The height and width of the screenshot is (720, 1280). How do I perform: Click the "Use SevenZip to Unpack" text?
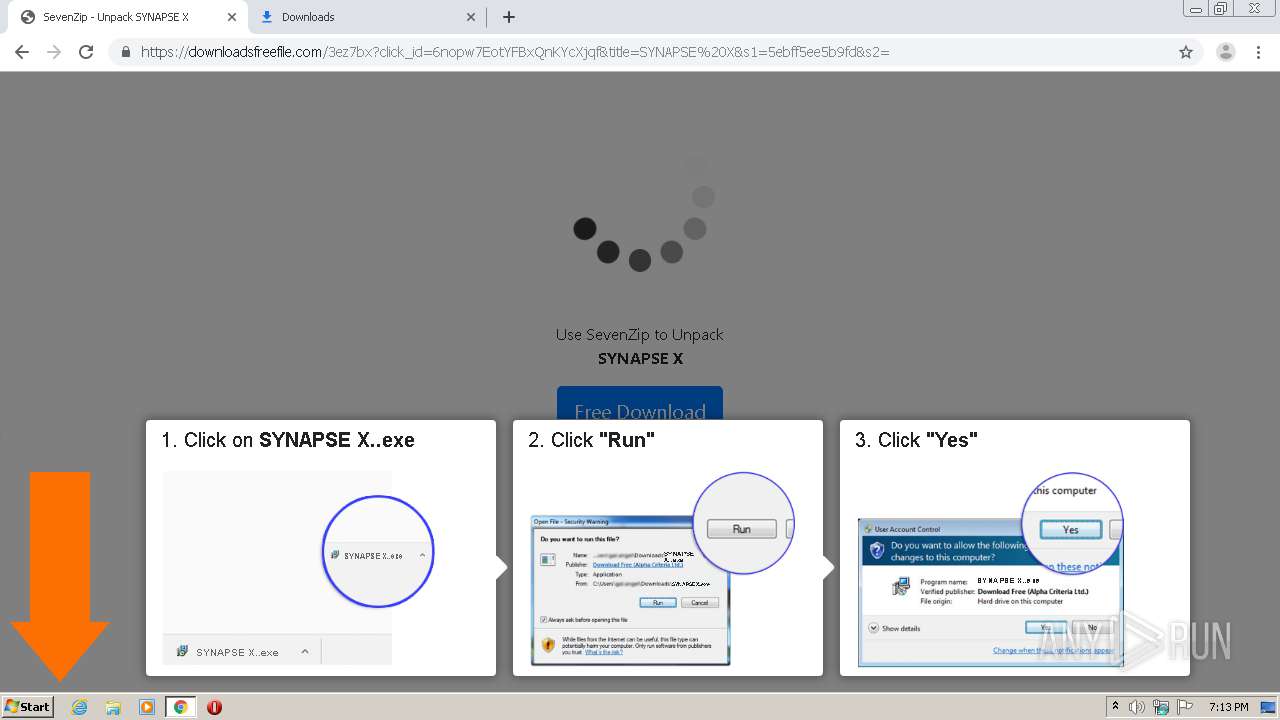tap(640, 334)
